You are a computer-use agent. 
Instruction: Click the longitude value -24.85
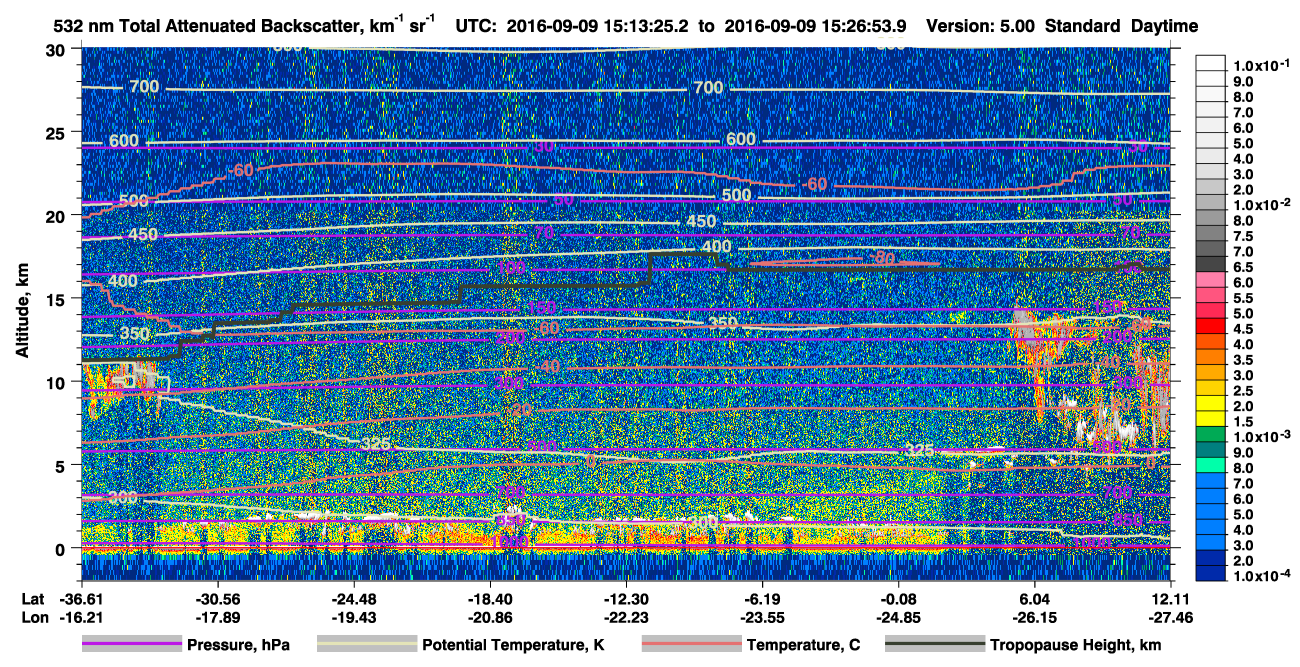tap(899, 618)
